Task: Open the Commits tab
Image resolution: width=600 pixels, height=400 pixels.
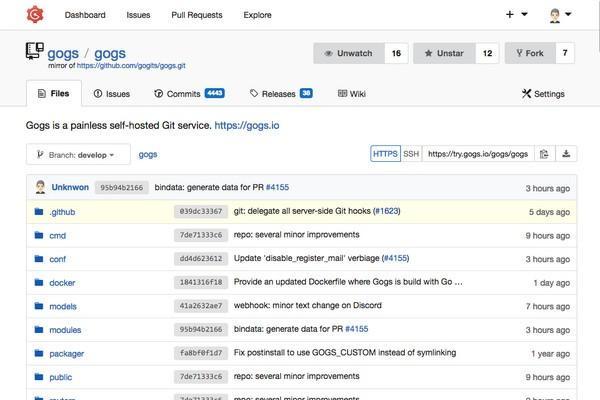Action: [x=189, y=94]
